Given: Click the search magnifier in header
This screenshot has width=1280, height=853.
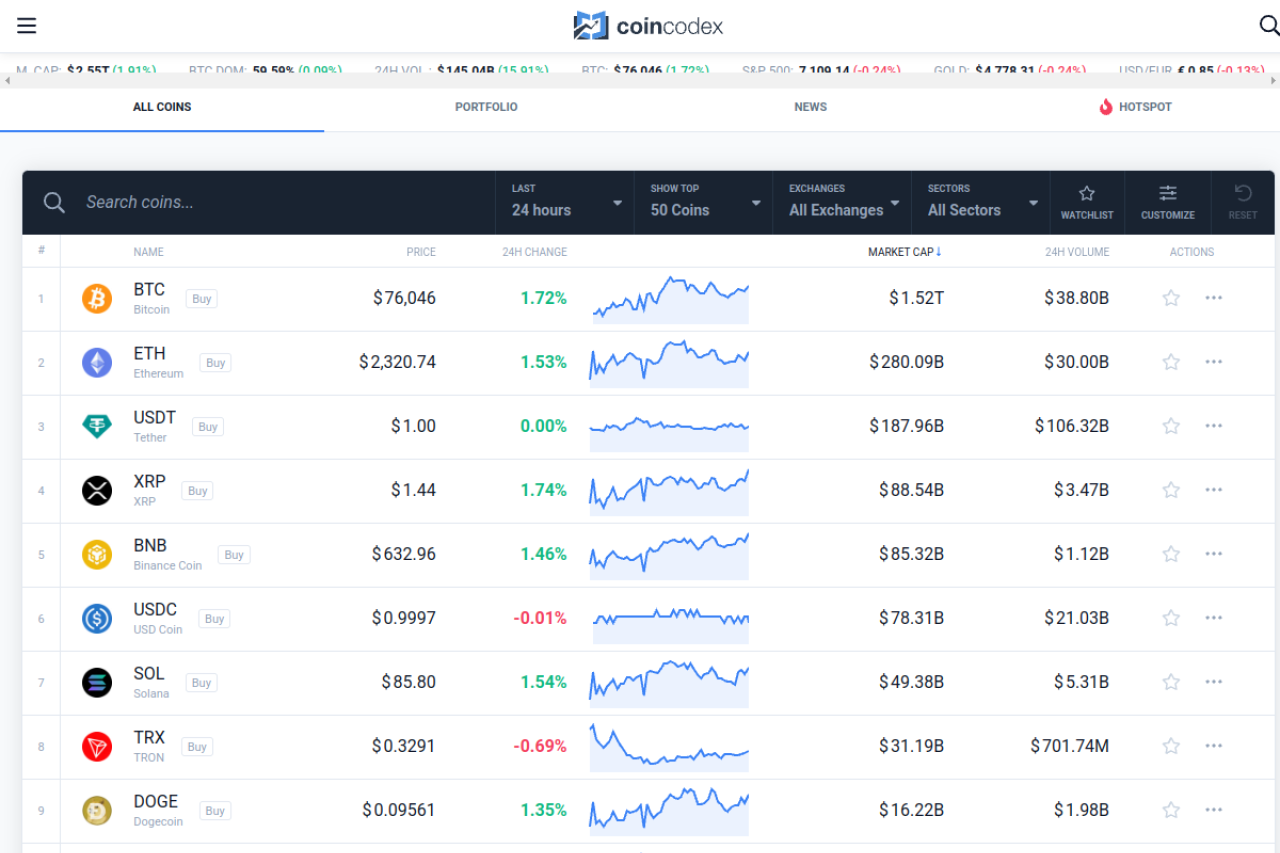Looking at the screenshot, I should [1267, 26].
